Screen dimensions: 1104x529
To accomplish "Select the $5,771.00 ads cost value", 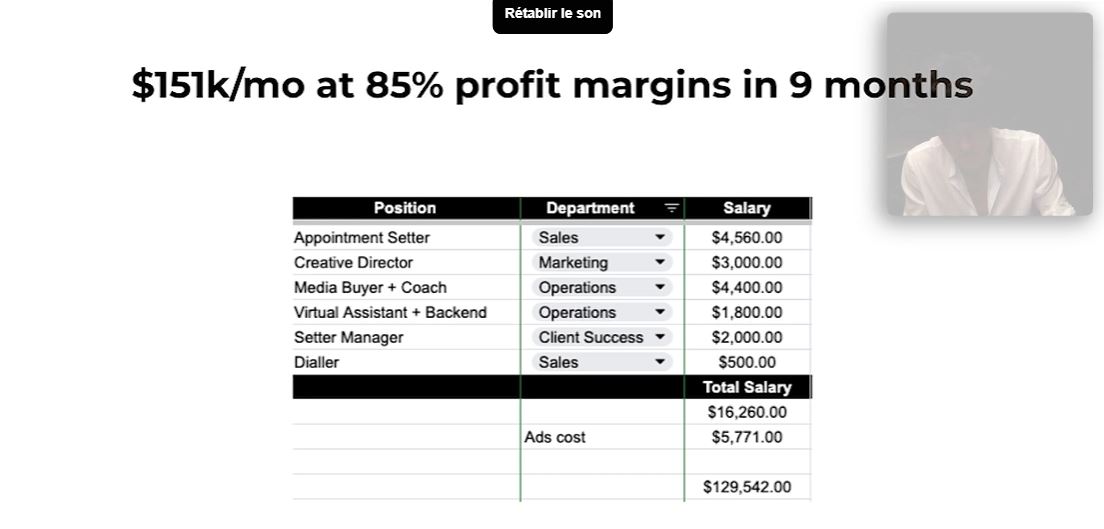I will pos(747,437).
